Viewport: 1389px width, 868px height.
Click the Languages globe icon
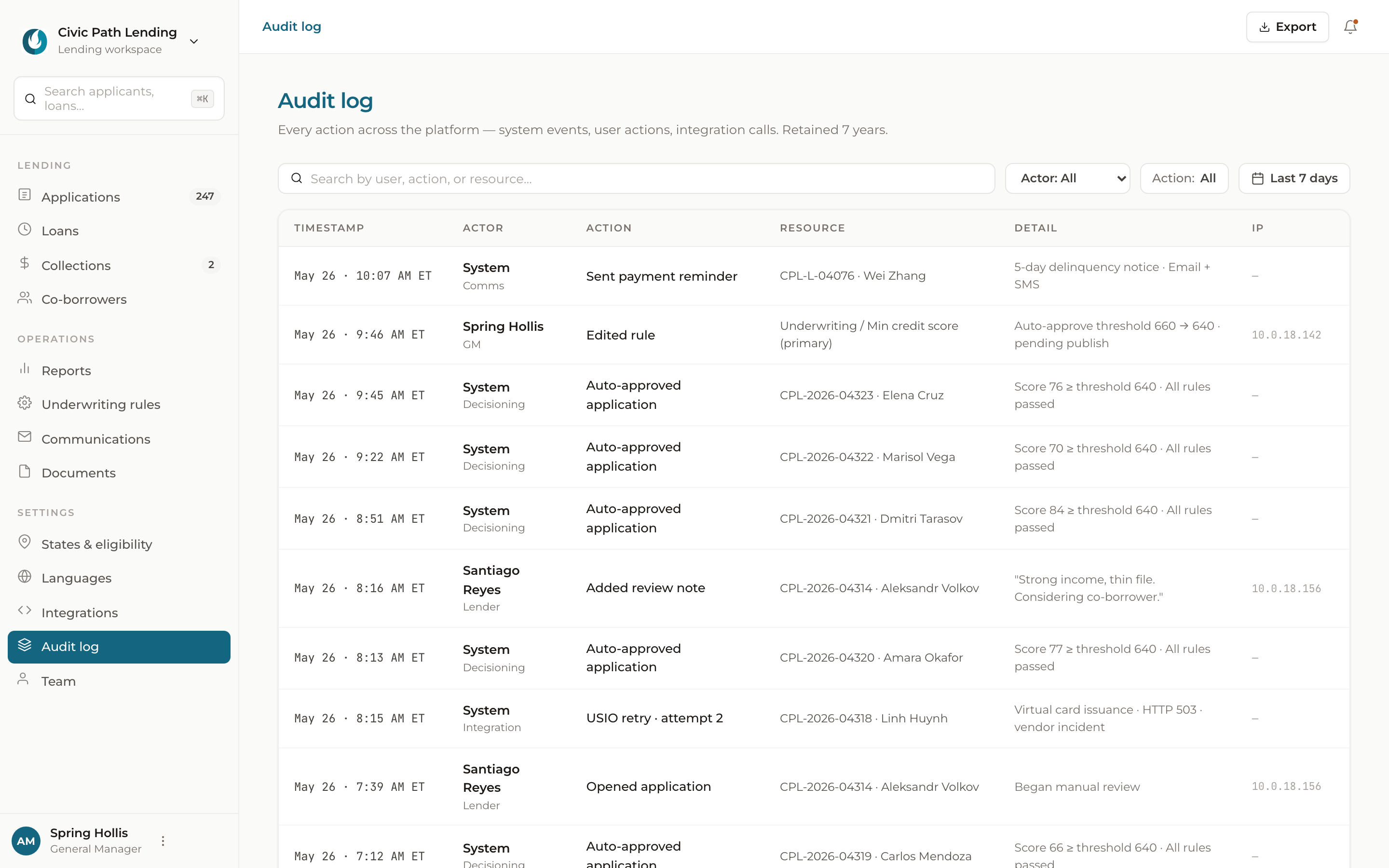click(25, 577)
